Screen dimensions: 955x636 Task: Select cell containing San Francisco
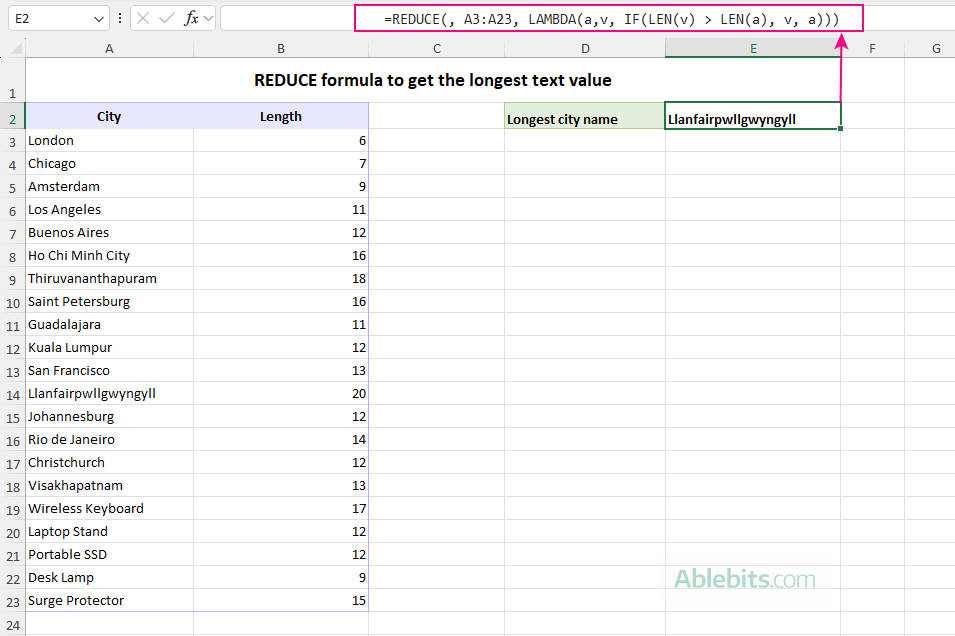[x=109, y=370]
